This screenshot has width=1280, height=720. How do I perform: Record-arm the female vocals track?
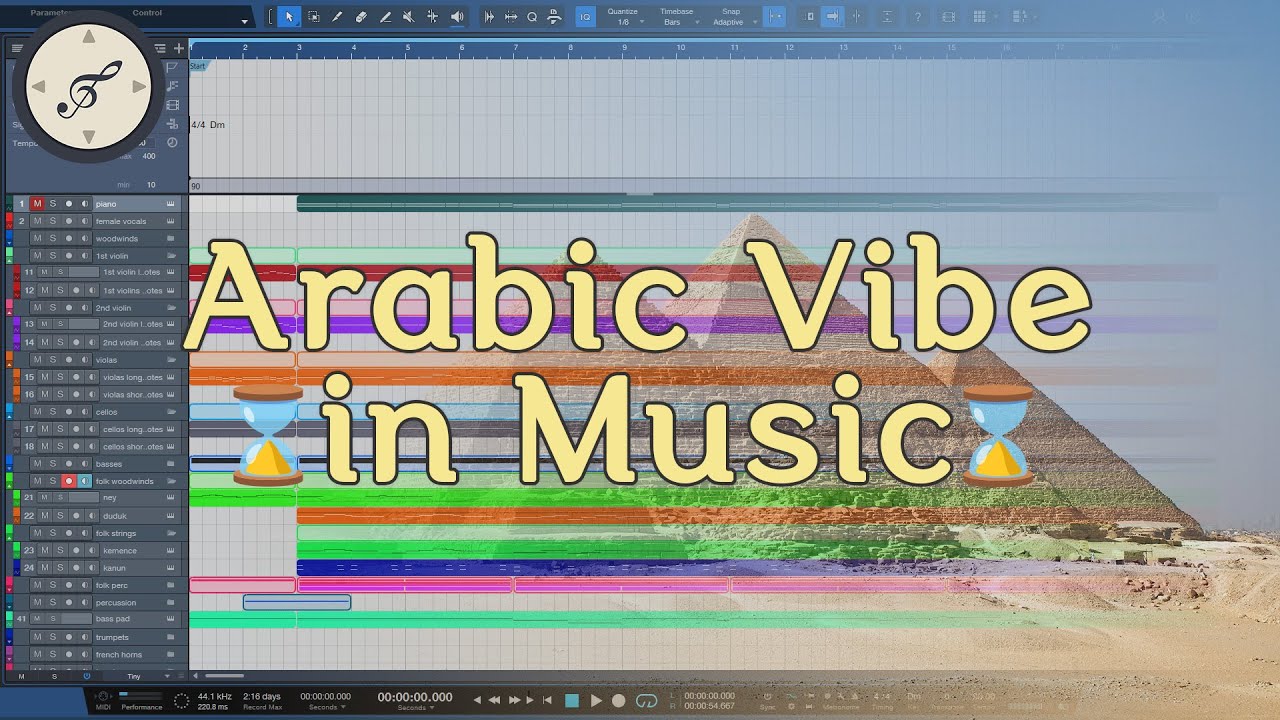click(69, 221)
